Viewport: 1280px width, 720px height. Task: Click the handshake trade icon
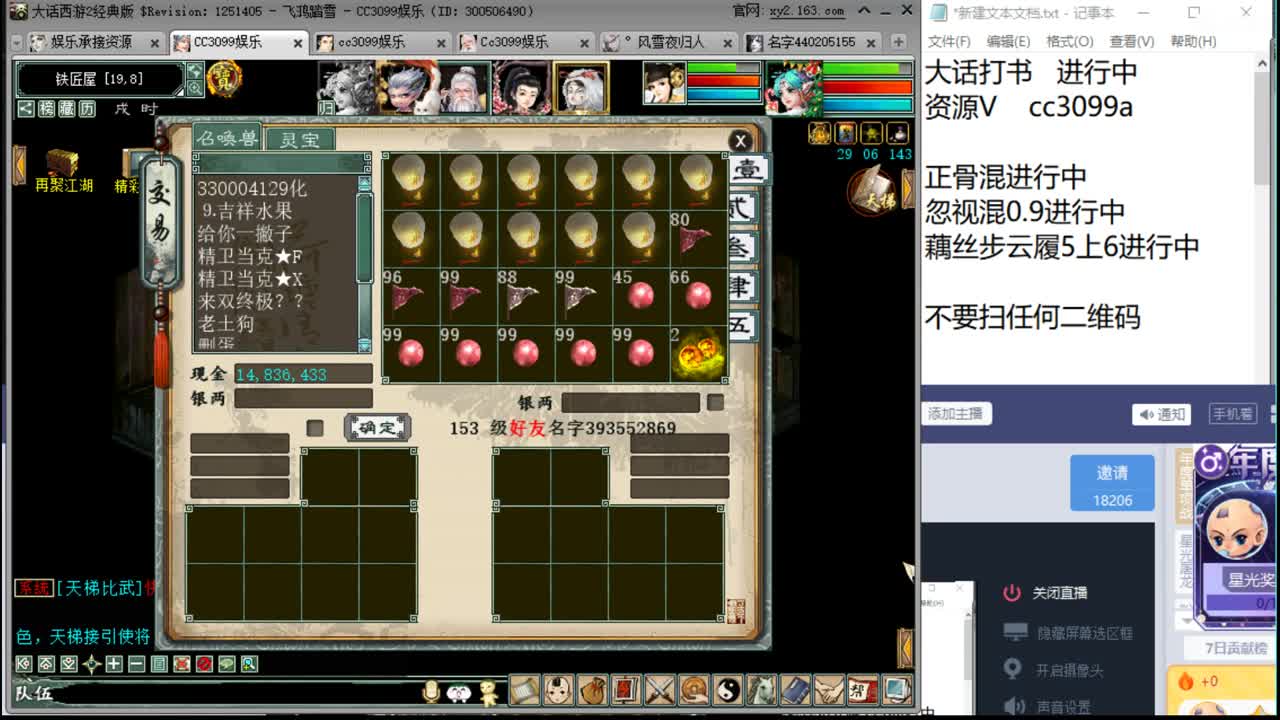pyautogui.click(x=829, y=689)
